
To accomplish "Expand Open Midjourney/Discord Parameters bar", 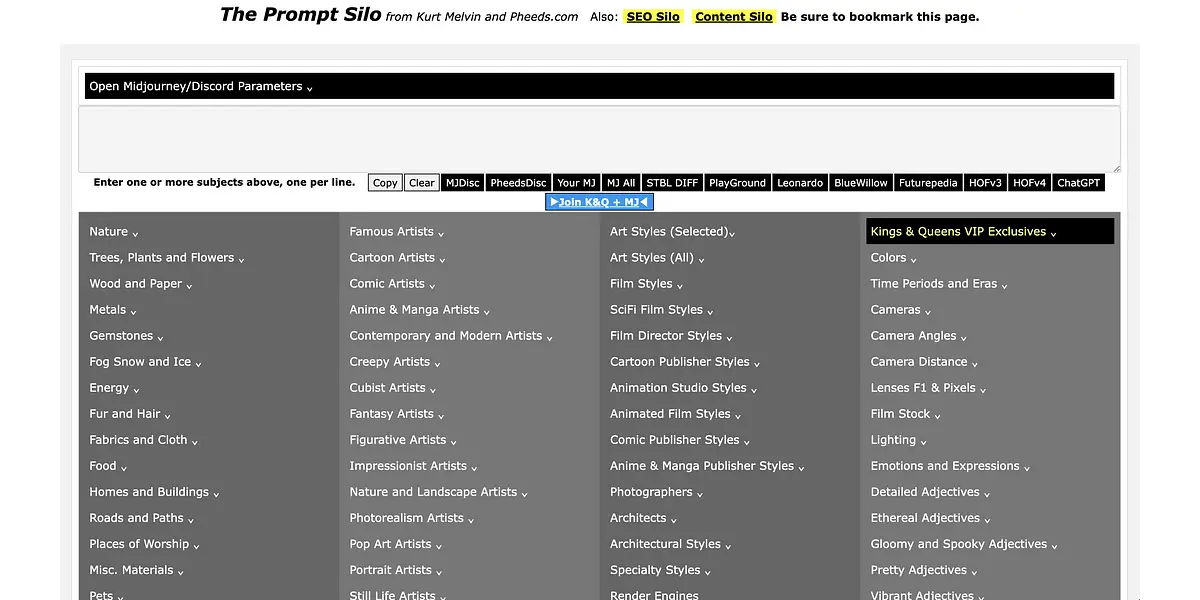I will pos(200,87).
